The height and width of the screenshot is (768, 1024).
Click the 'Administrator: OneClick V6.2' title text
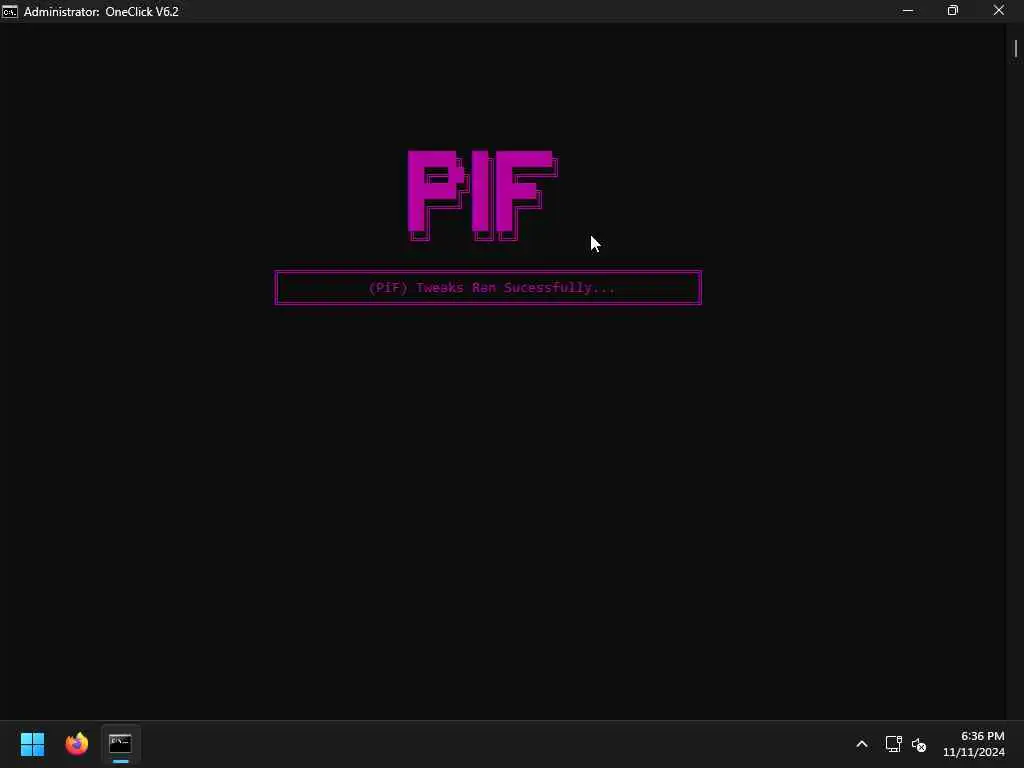click(101, 12)
